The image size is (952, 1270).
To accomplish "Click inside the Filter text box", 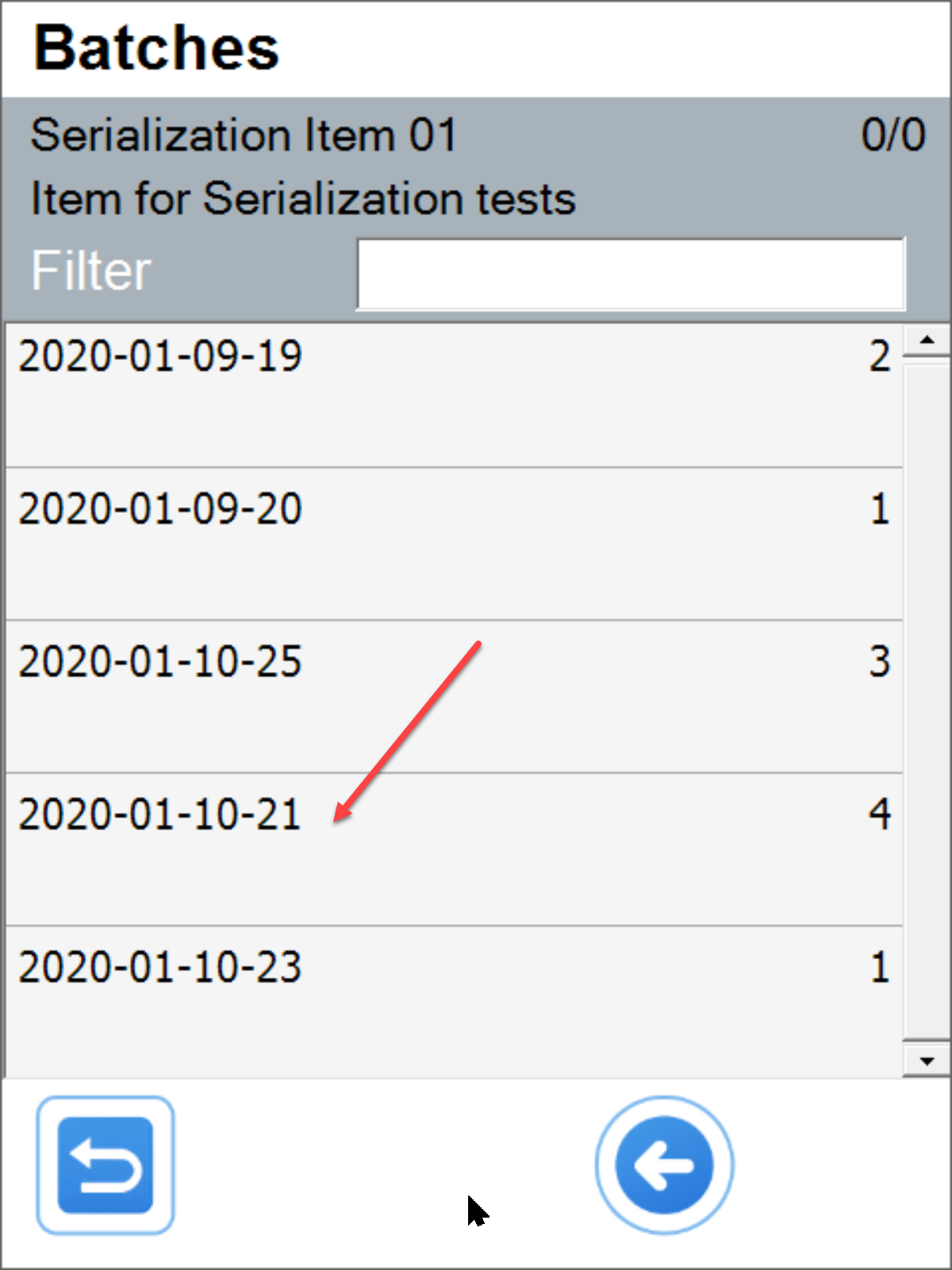I will pos(631,273).
